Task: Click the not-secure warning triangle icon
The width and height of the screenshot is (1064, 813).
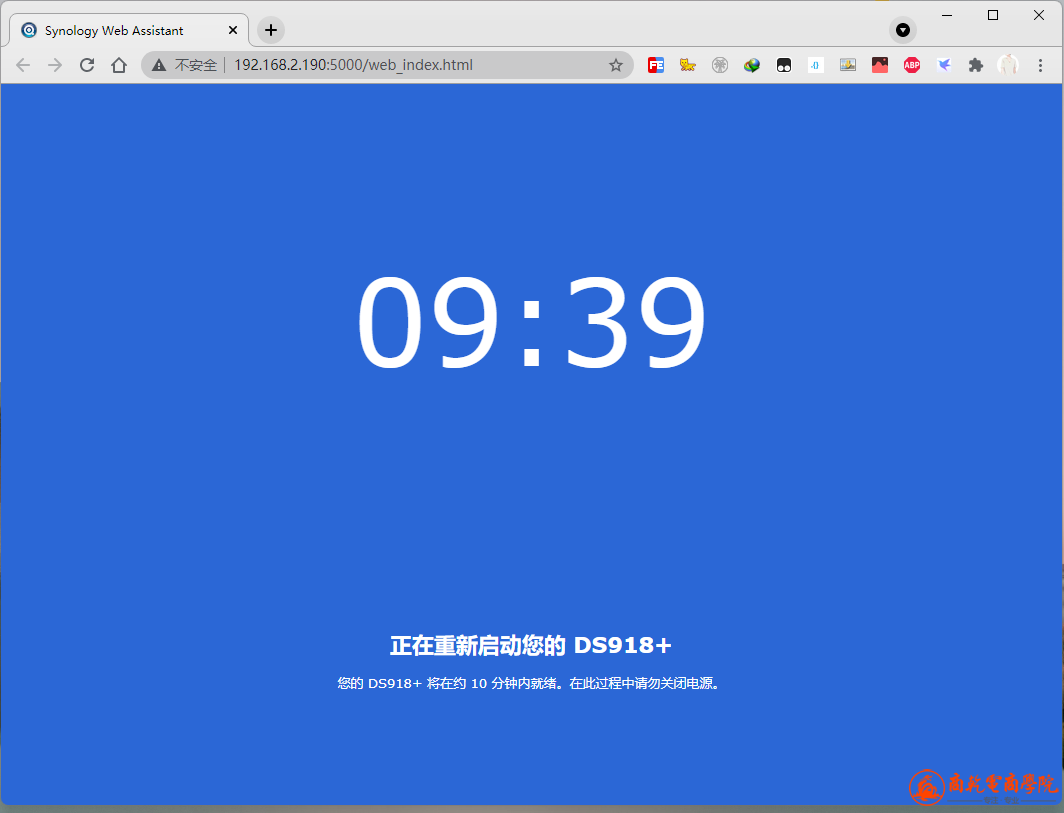Action: point(159,65)
